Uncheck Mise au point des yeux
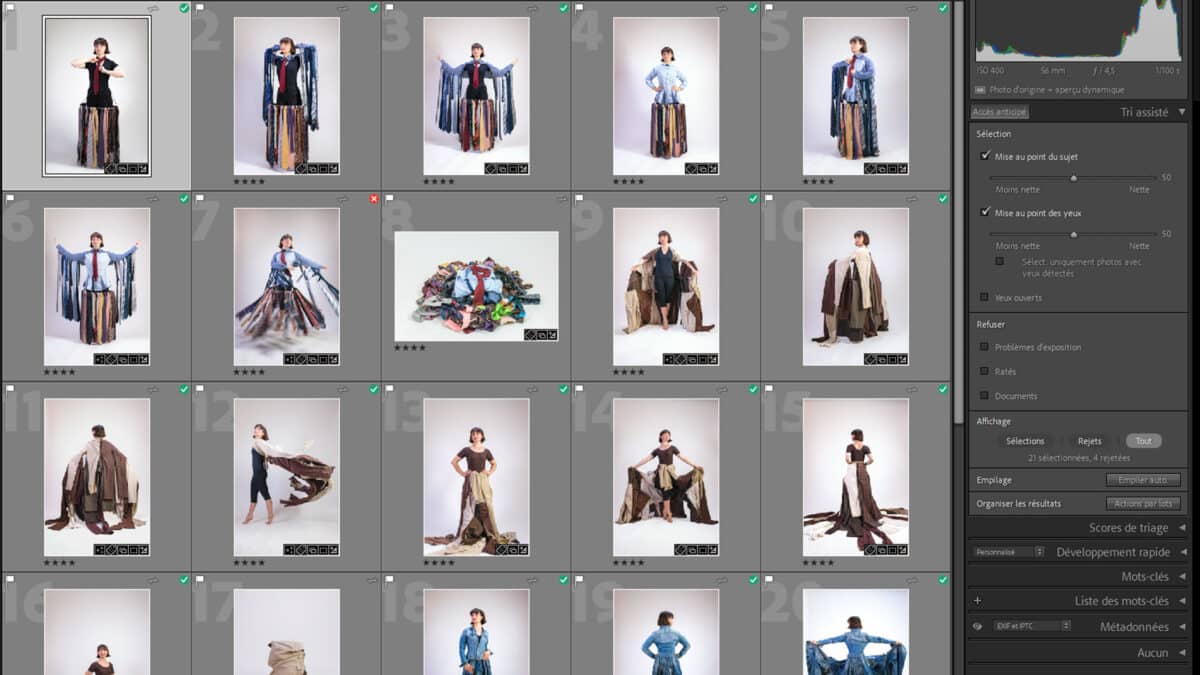The image size is (1200, 675). click(986, 212)
